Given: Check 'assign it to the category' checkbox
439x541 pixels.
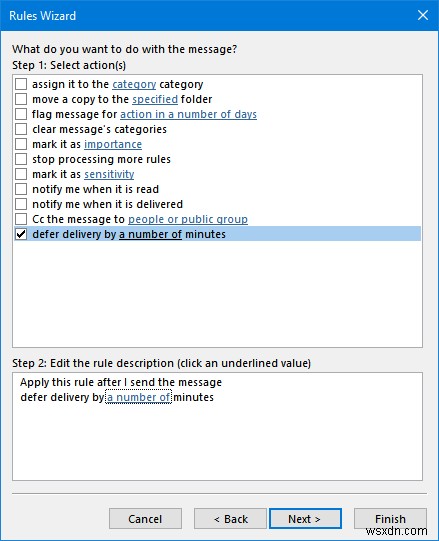Looking at the screenshot, I should 21,84.
